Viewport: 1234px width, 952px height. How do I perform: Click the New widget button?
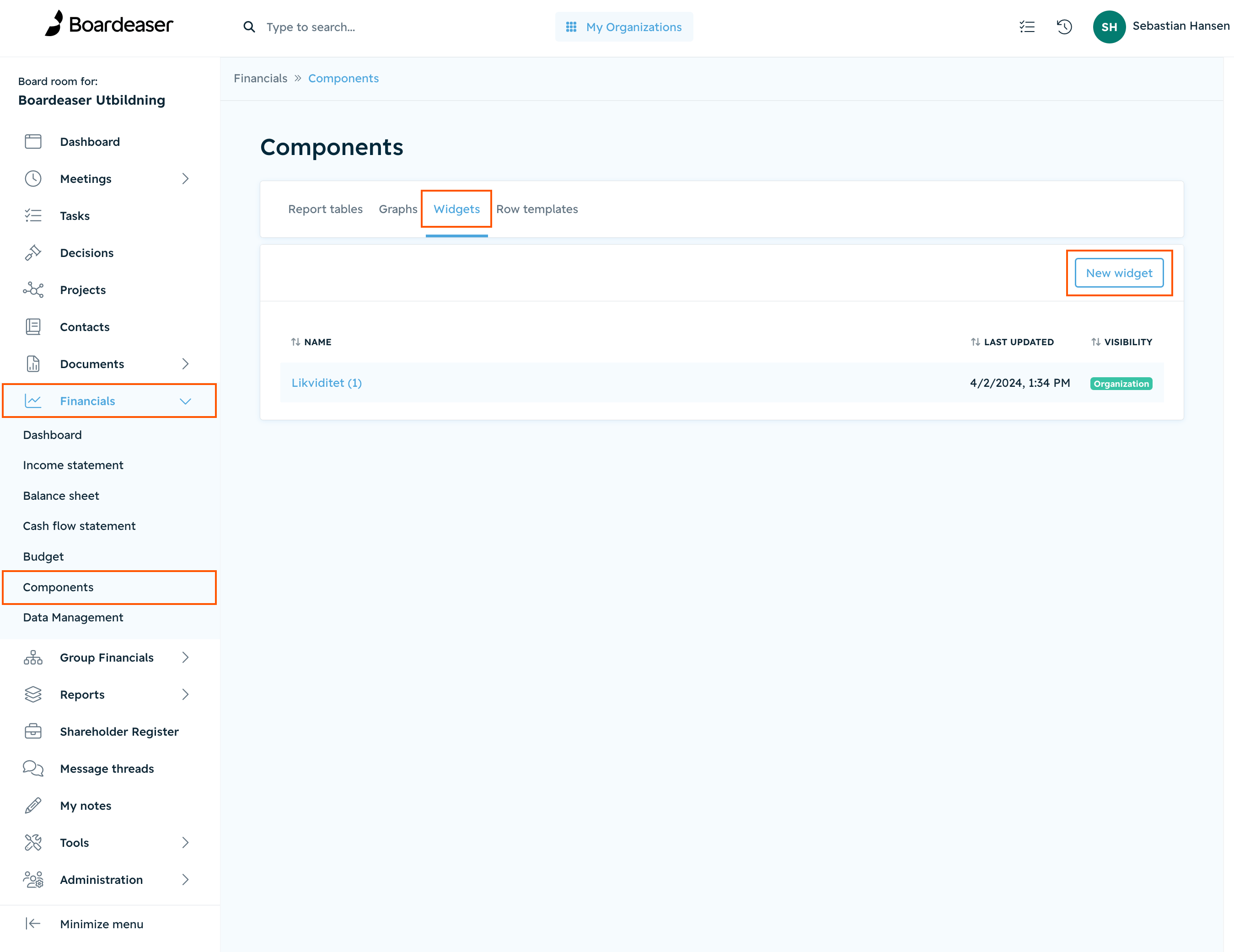point(1119,273)
